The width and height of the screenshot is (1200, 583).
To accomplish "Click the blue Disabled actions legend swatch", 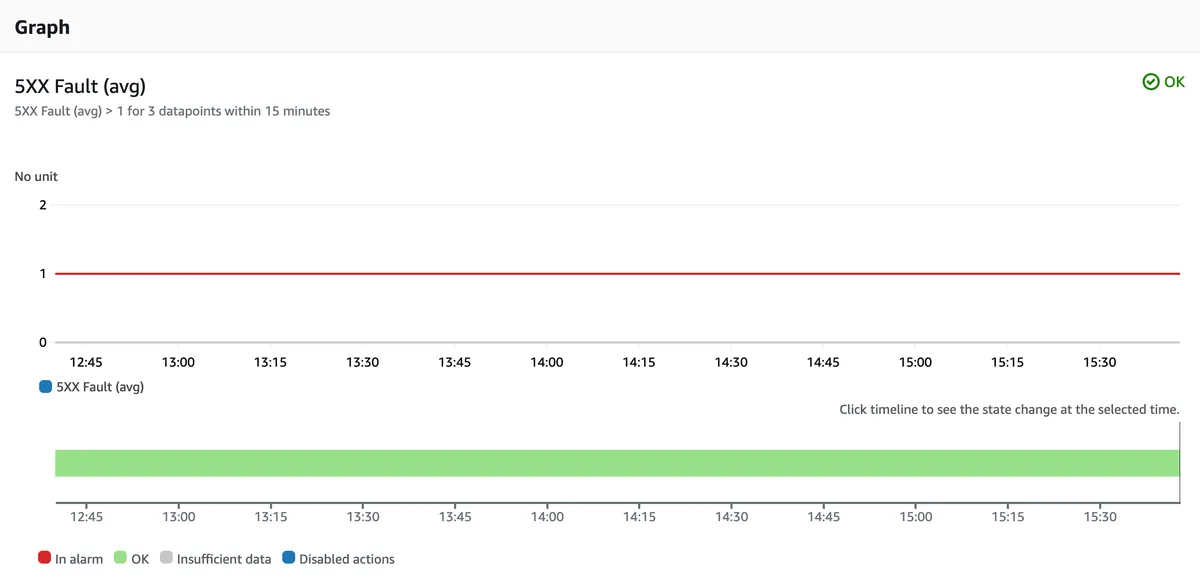I will [x=288, y=558].
